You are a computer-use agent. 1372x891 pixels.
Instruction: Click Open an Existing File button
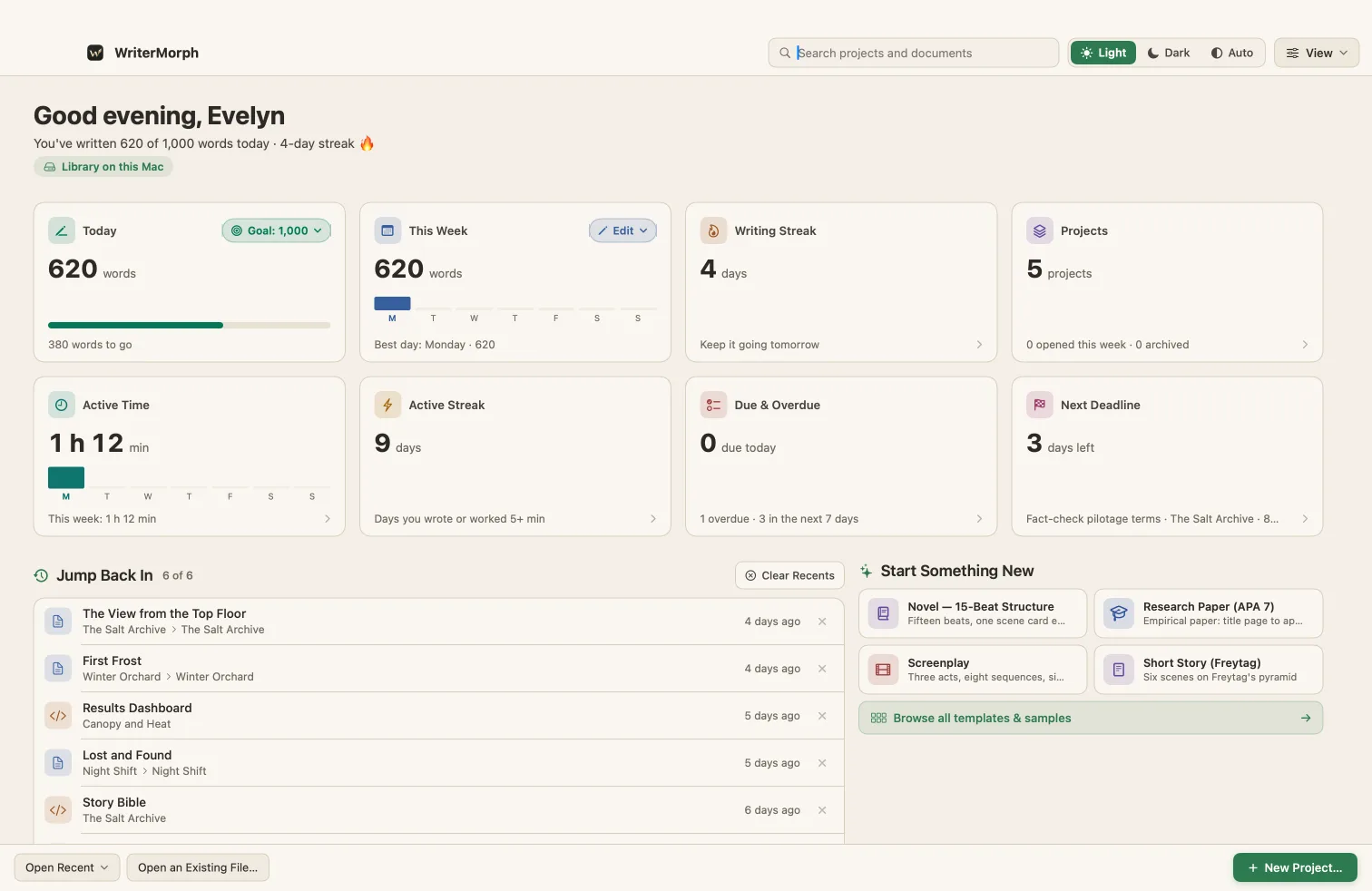[198, 867]
